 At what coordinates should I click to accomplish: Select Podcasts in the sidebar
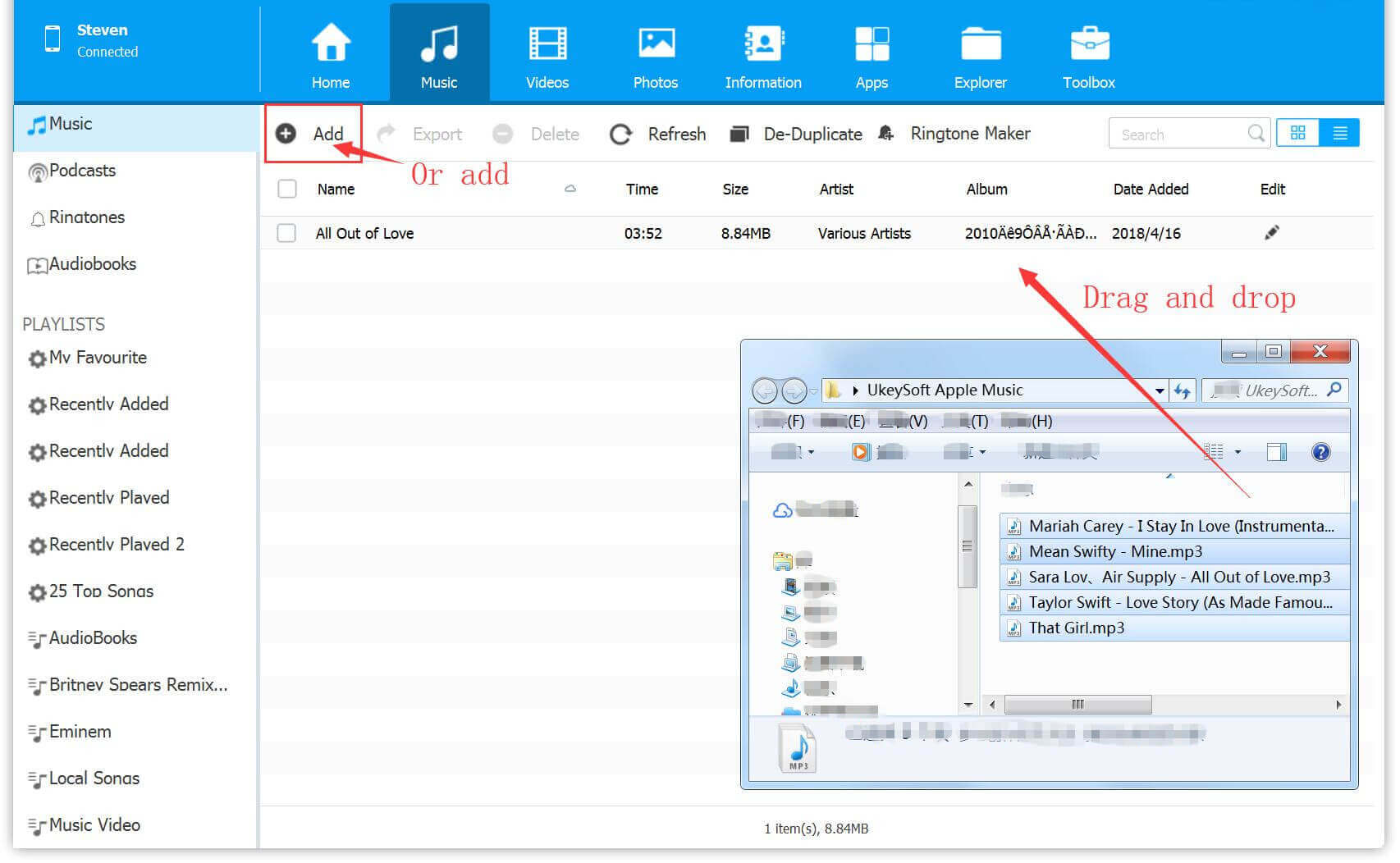click(x=82, y=171)
